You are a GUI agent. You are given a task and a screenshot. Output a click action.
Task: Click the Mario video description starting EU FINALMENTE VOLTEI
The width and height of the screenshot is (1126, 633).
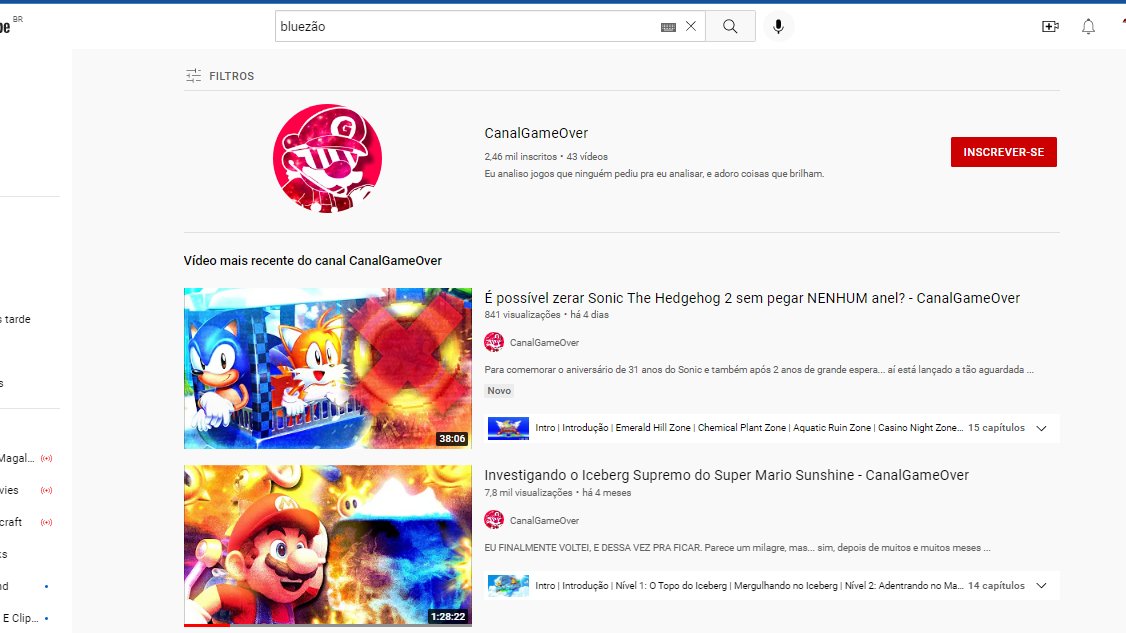tap(738, 547)
